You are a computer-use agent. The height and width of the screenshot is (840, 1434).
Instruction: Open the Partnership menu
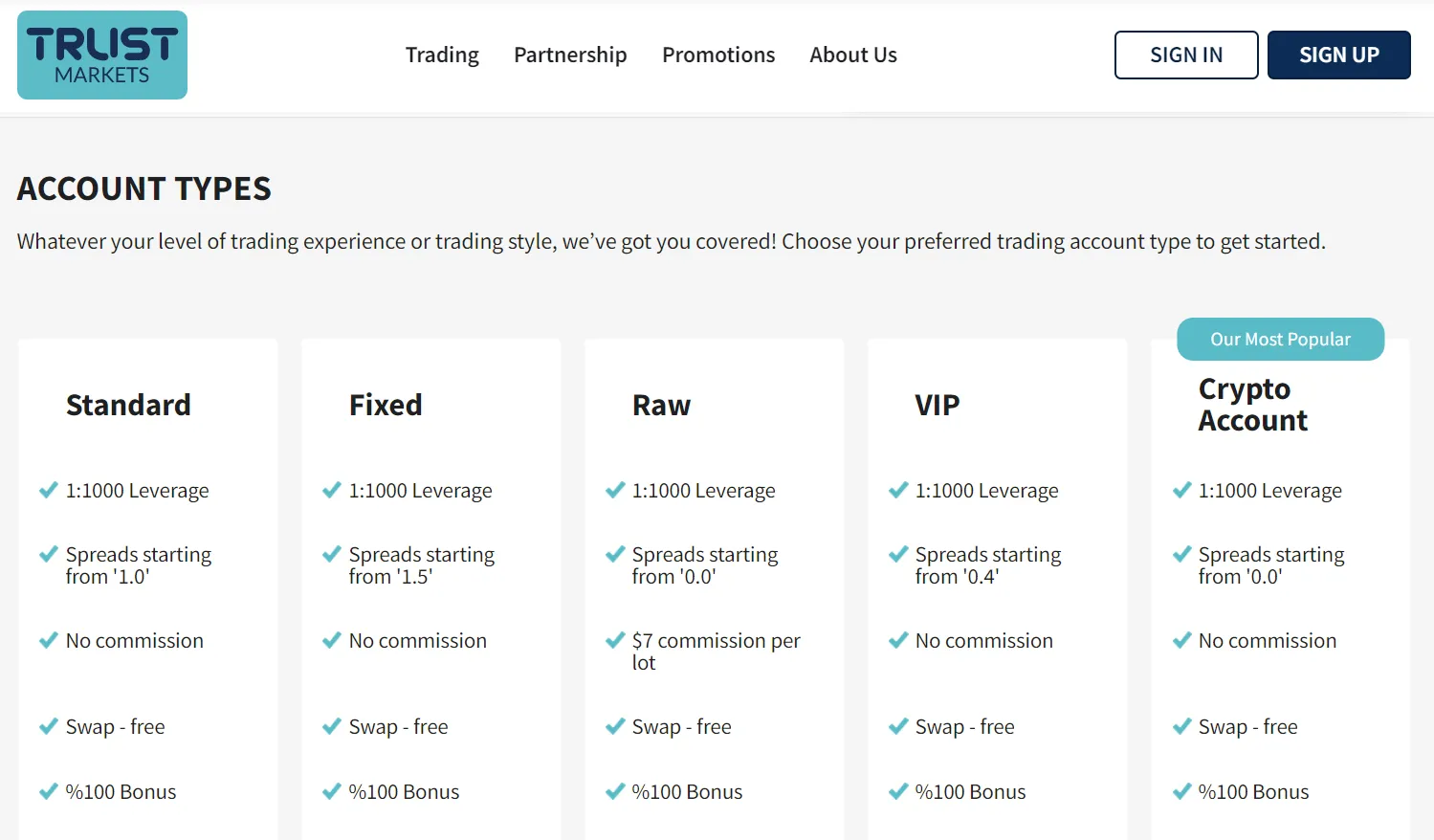click(x=570, y=55)
